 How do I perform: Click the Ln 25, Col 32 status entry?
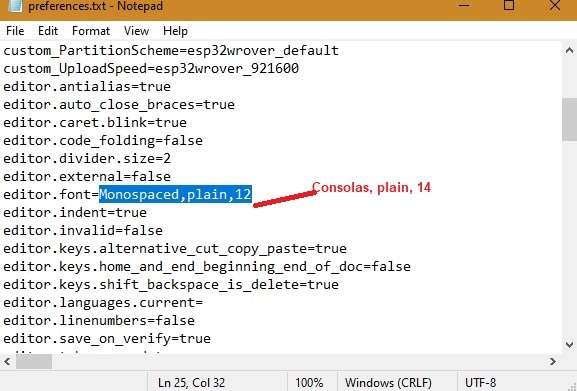pyautogui.click(x=191, y=383)
